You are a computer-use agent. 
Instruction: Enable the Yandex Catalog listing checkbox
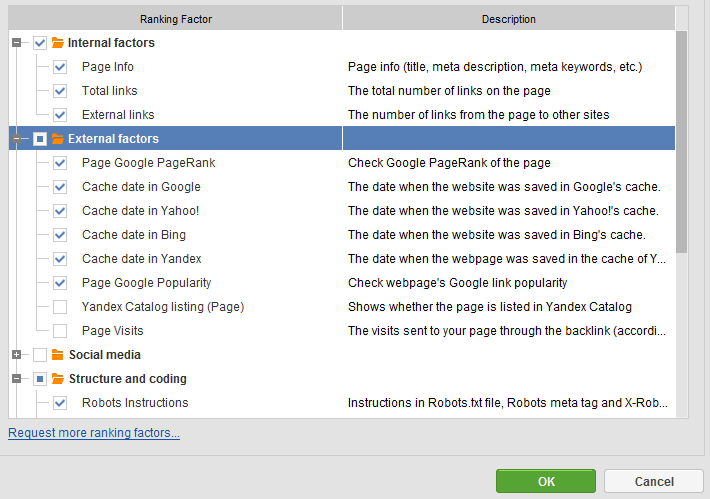click(x=60, y=307)
